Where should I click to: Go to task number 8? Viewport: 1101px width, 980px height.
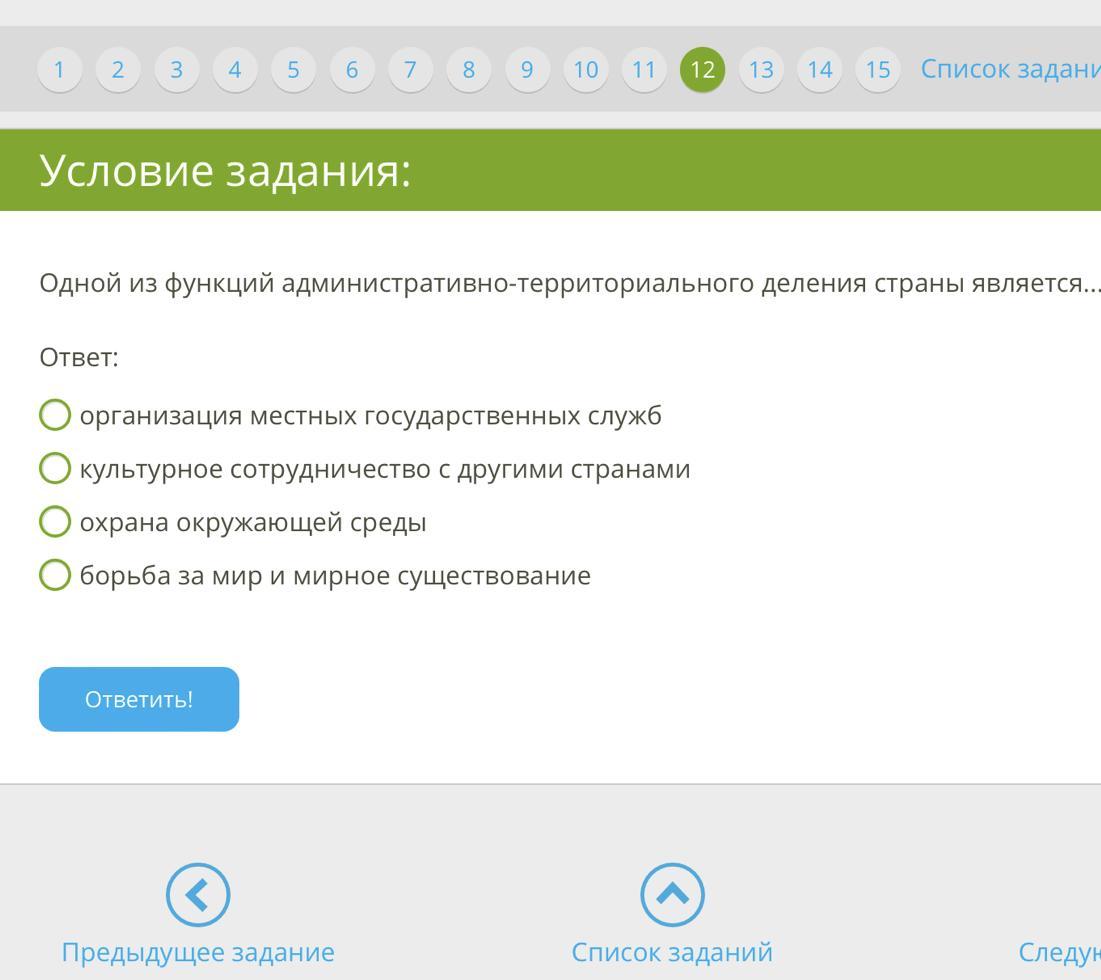(468, 69)
